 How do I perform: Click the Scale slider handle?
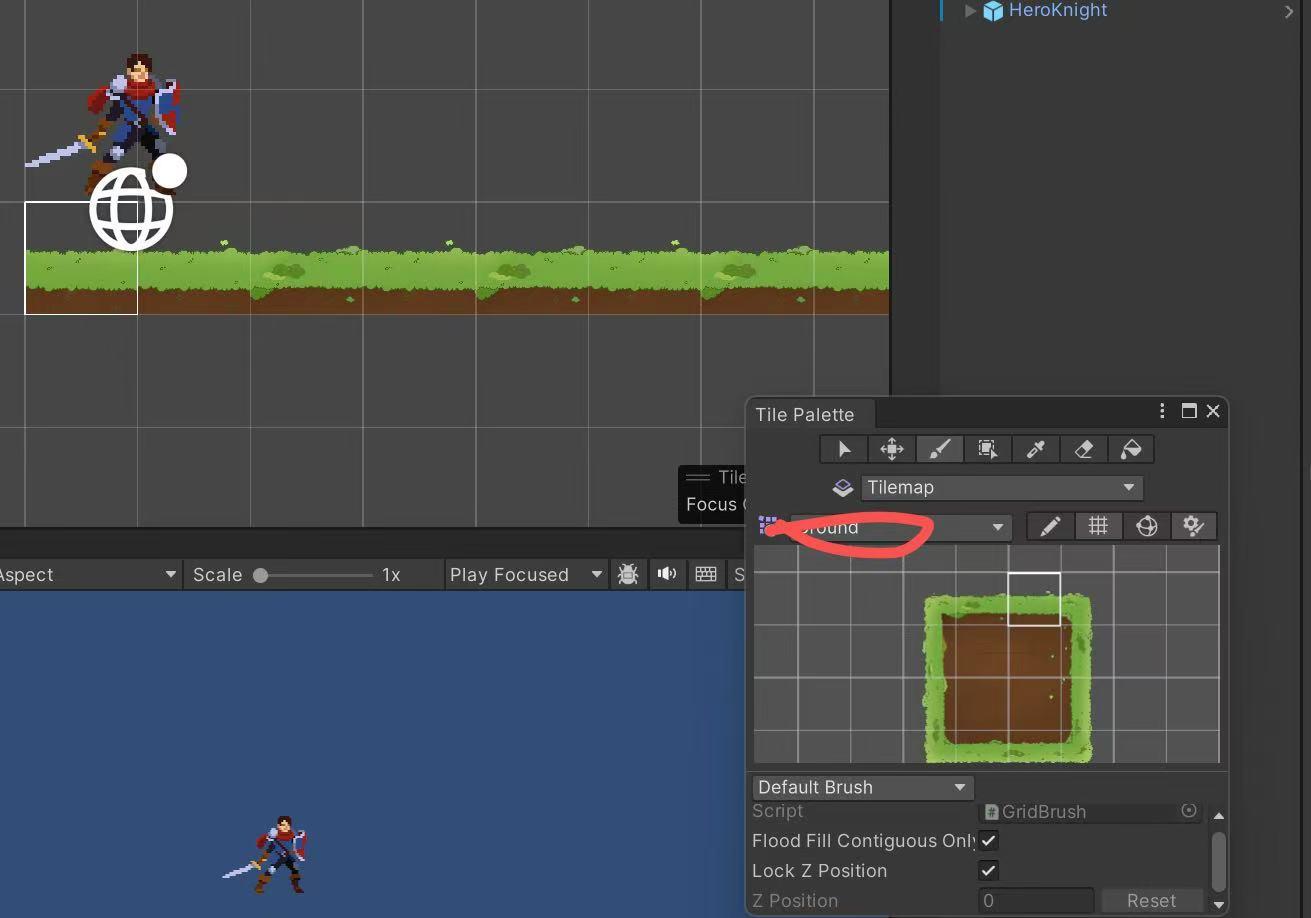tap(261, 575)
